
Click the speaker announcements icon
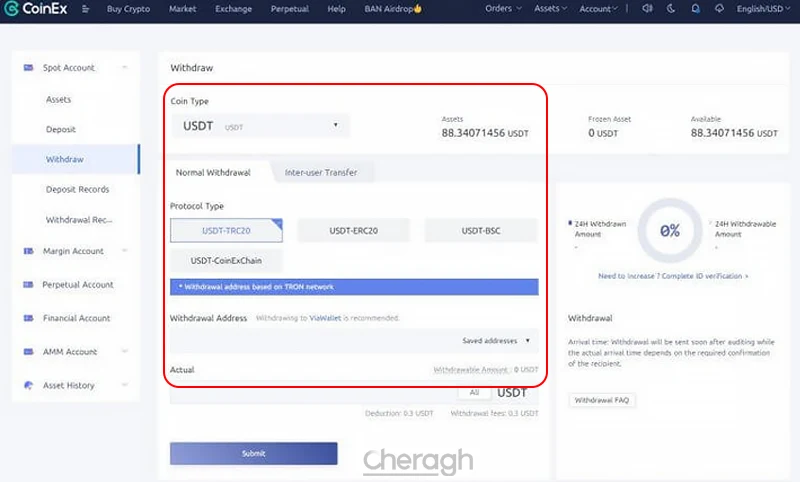click(647, 9)
